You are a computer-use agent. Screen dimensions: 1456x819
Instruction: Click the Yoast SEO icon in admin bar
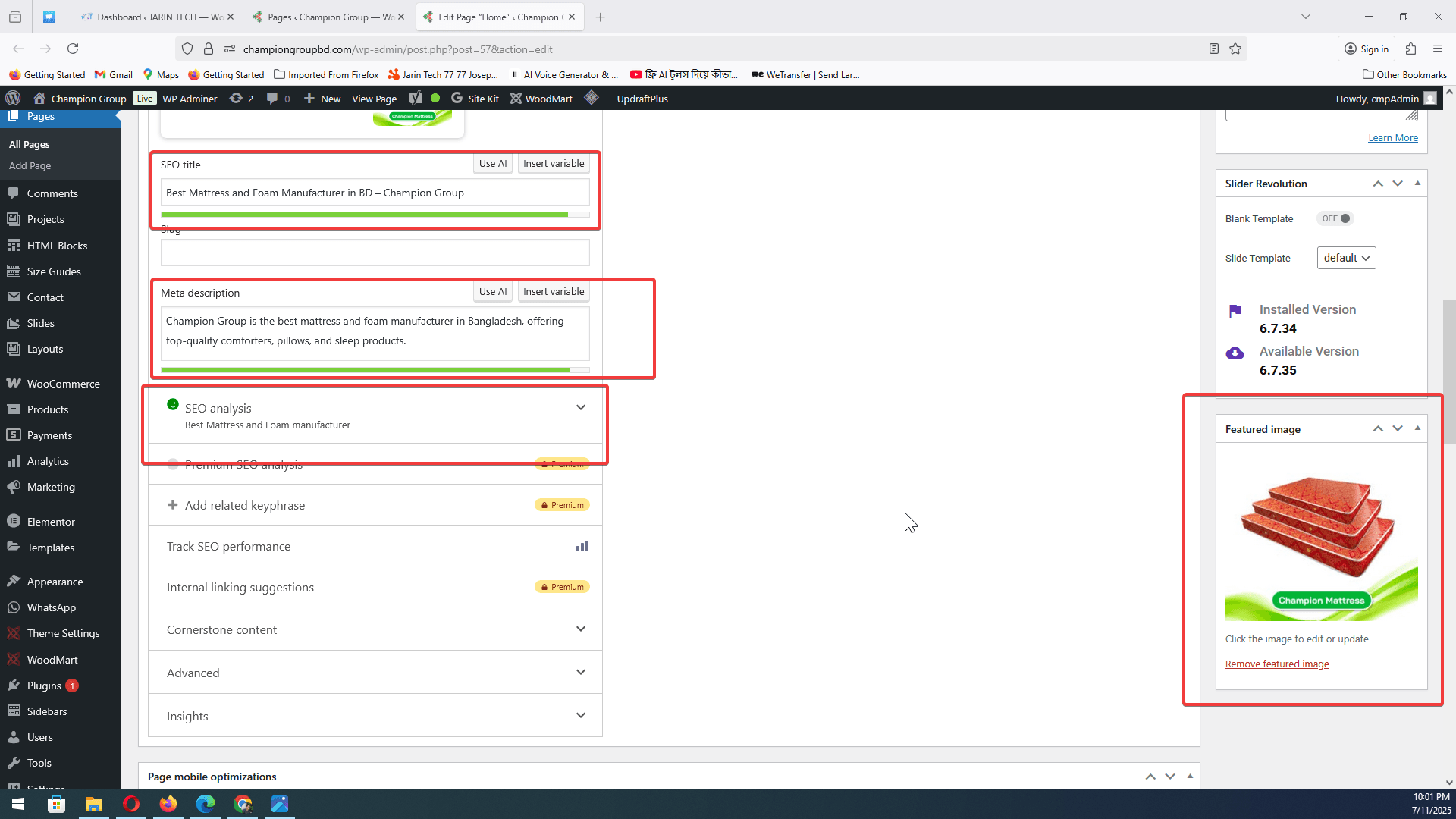click(416, 99)
